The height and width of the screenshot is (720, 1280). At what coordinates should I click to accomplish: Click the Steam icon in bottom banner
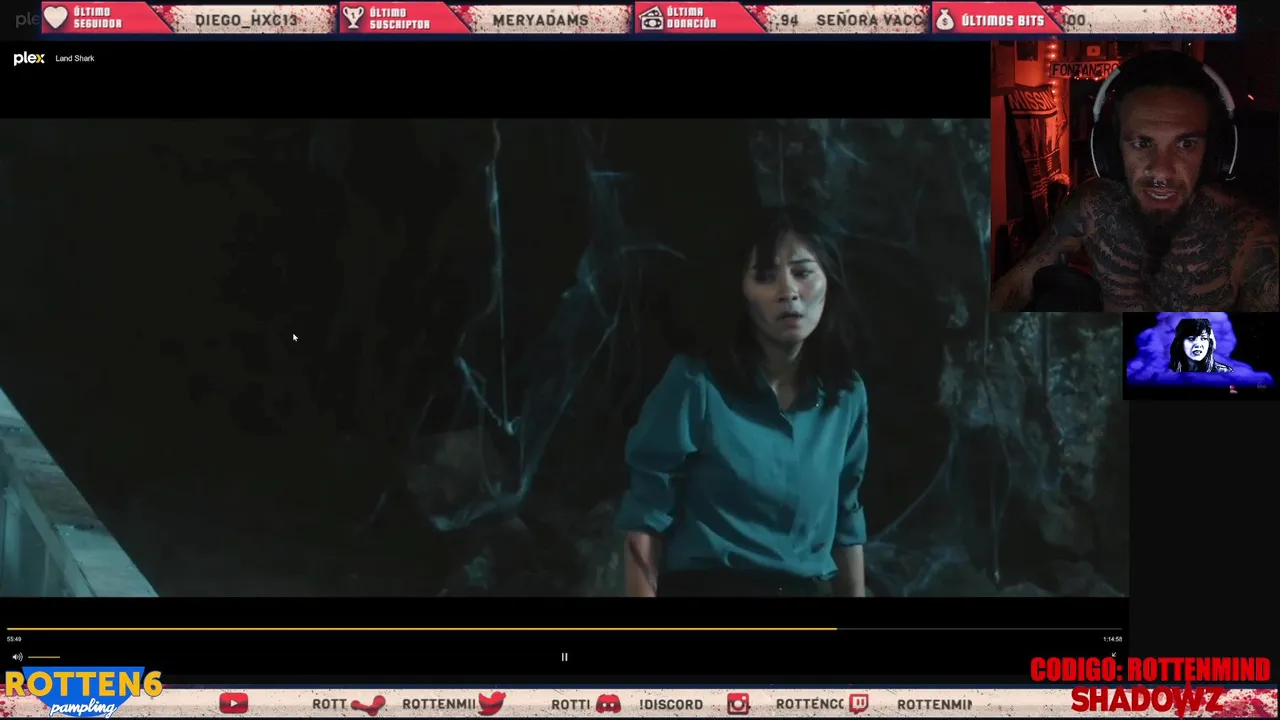[x=368, y=704]
